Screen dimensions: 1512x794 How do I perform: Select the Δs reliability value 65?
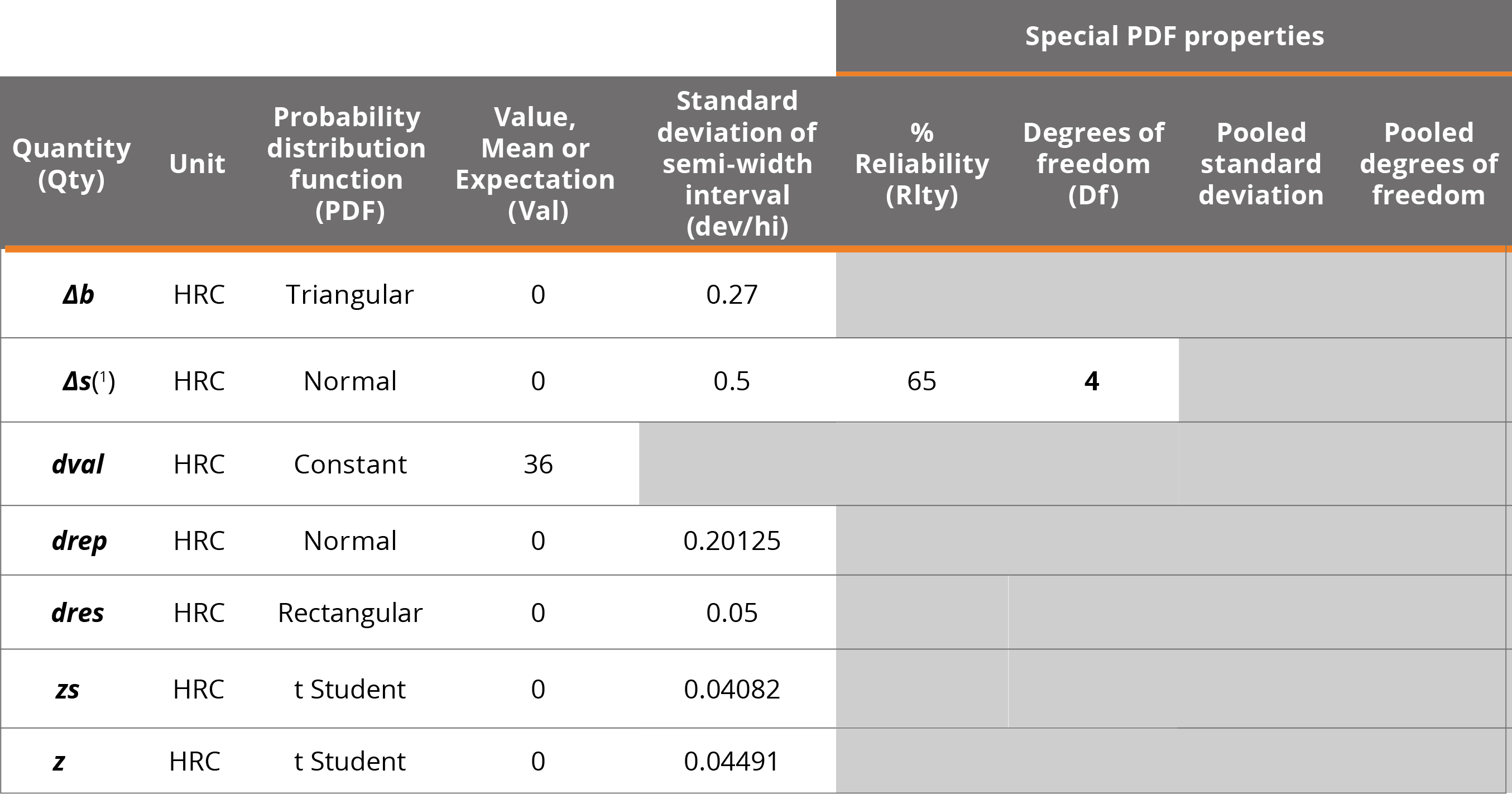[x=921, y=381]
